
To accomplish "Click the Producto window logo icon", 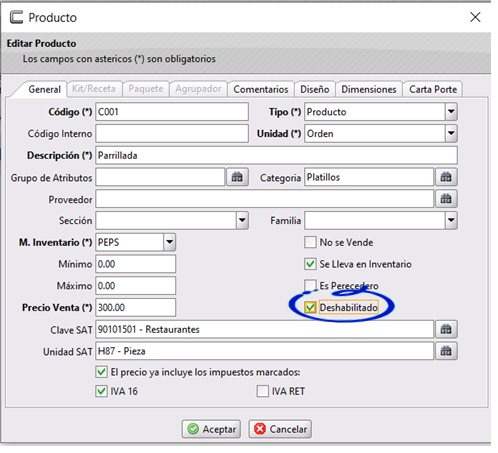I will [16, 17].
